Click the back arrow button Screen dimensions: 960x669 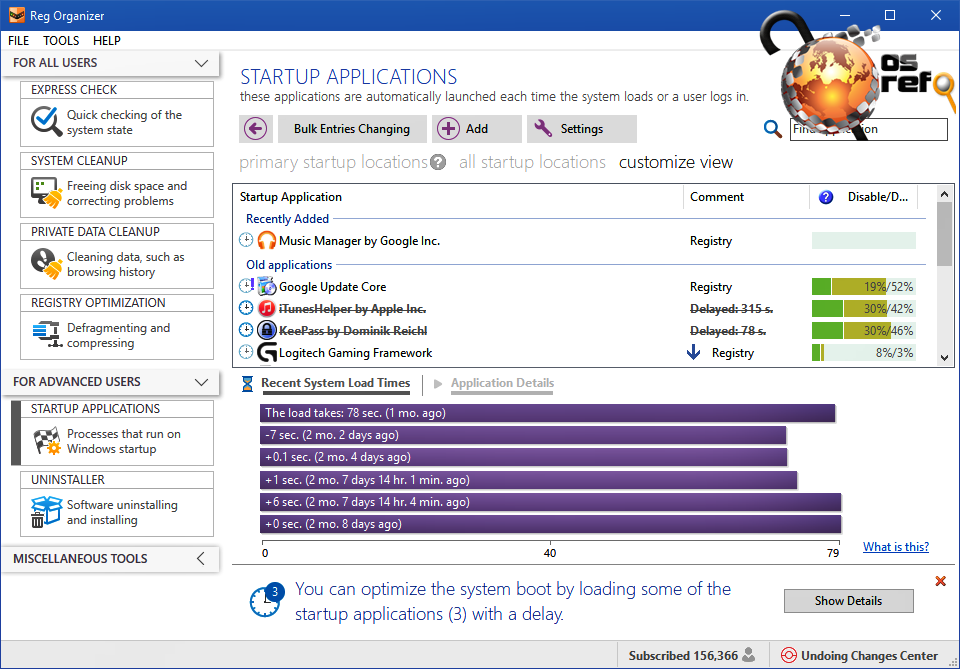(x=255, y=129)
